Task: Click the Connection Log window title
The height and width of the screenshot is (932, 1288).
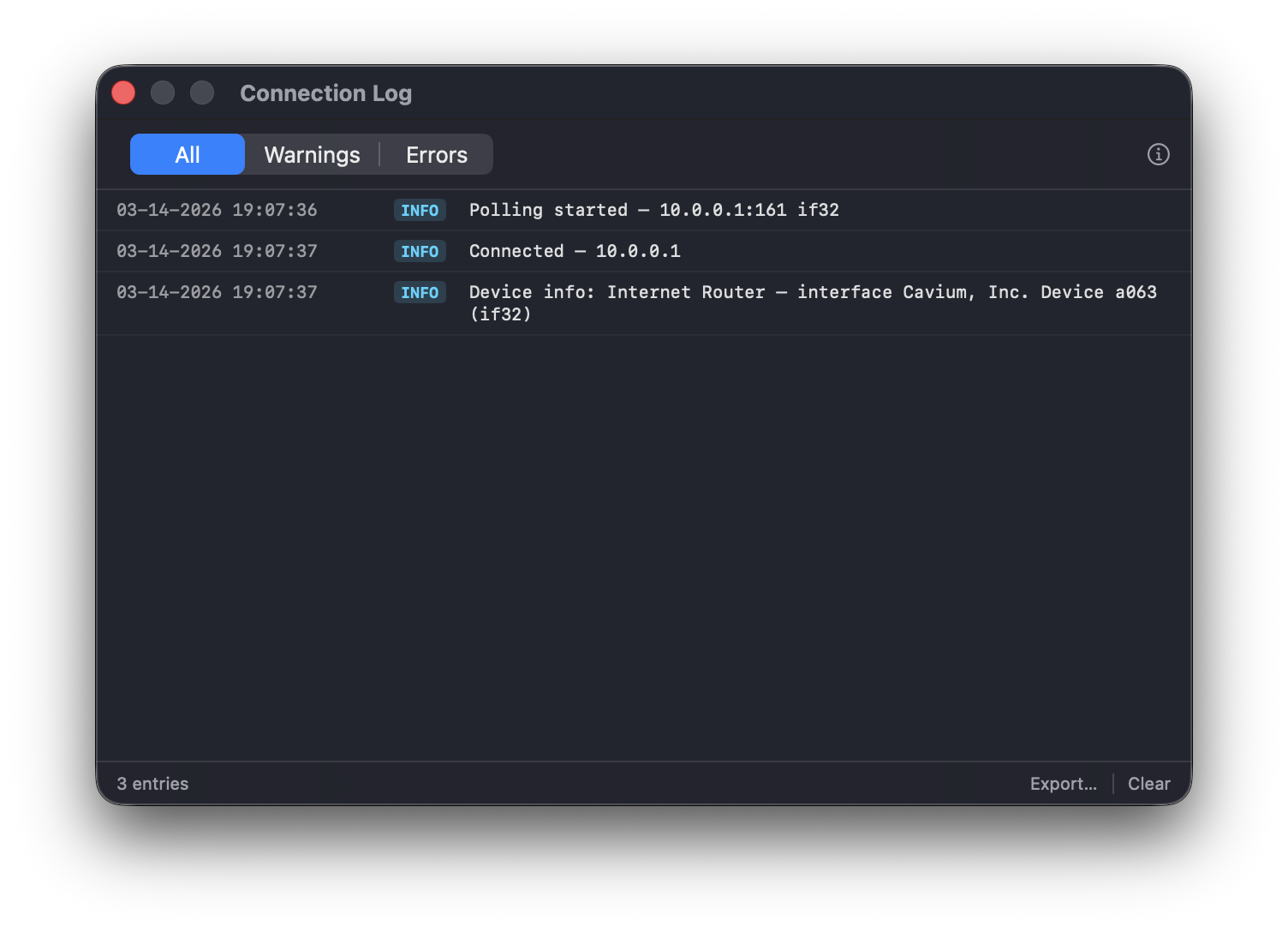Action: coord(326,93)
